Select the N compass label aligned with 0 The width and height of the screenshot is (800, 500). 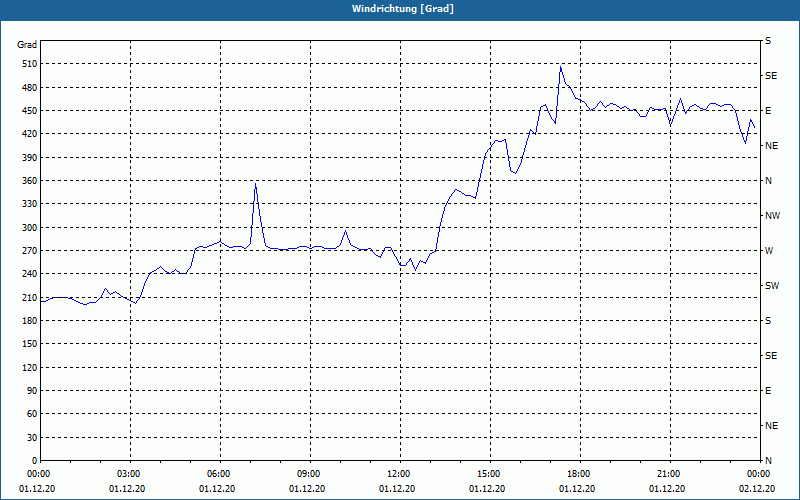point(768,461)
